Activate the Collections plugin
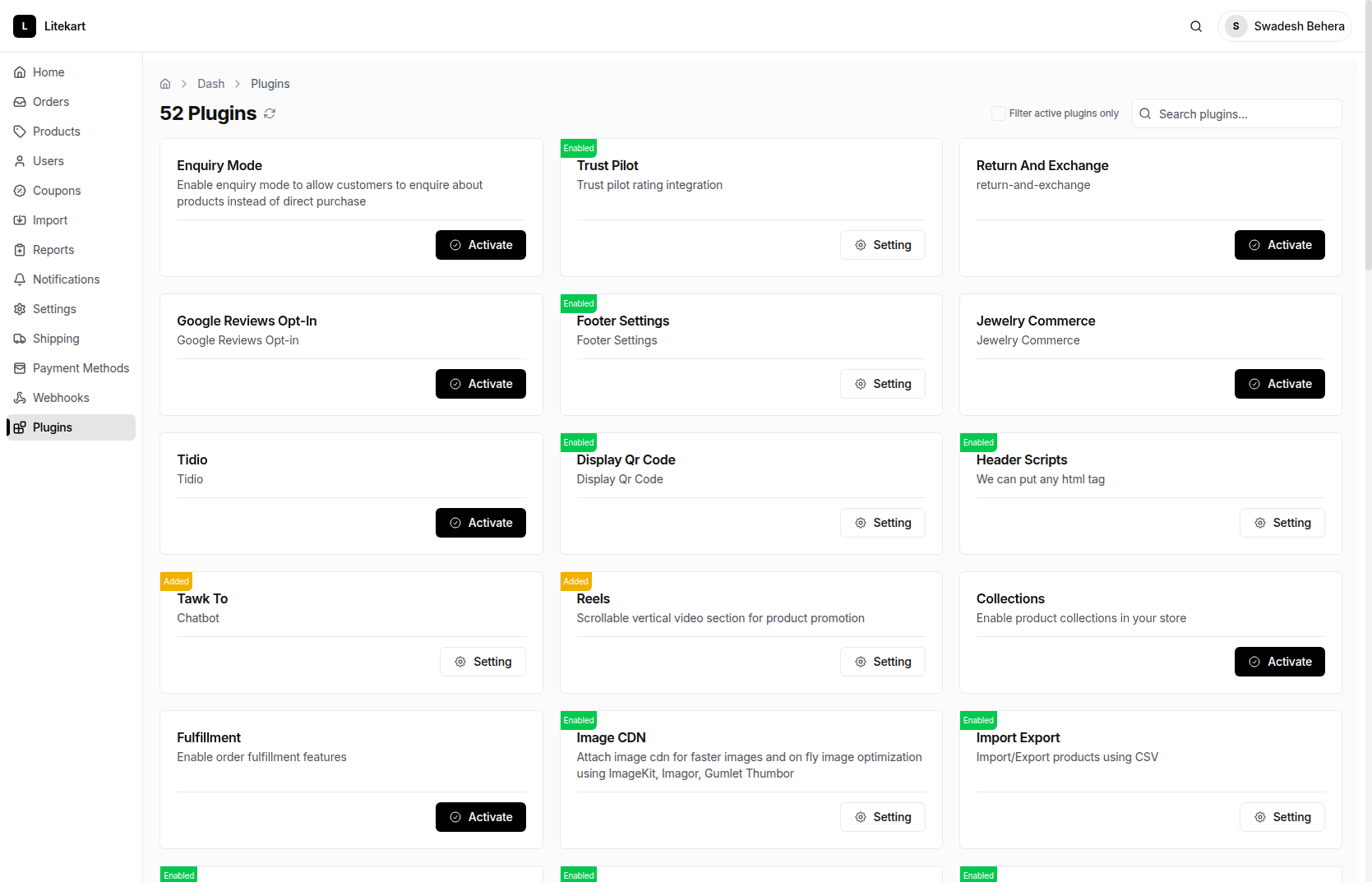This screenshot has height=882, width=1372. point(1280,662)
